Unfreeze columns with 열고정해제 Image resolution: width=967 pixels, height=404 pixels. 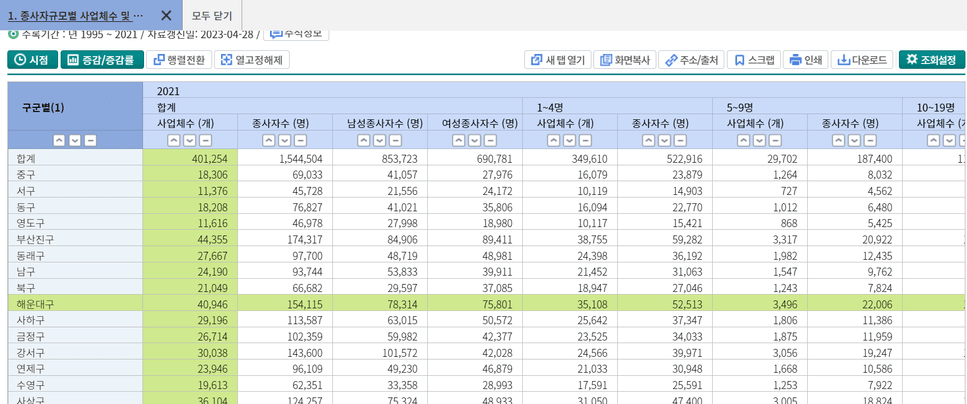pyautogui.click(x=252, y=60)
